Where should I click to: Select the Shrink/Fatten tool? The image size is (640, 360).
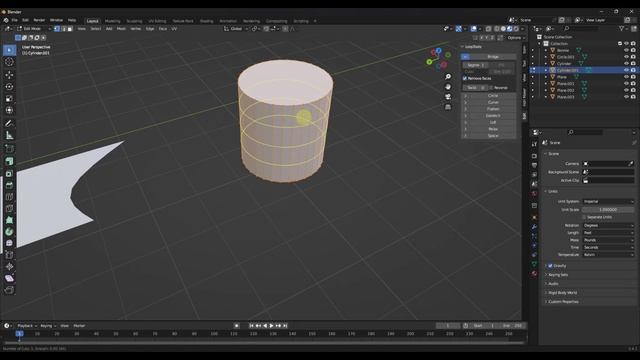(x=9, y=267)
